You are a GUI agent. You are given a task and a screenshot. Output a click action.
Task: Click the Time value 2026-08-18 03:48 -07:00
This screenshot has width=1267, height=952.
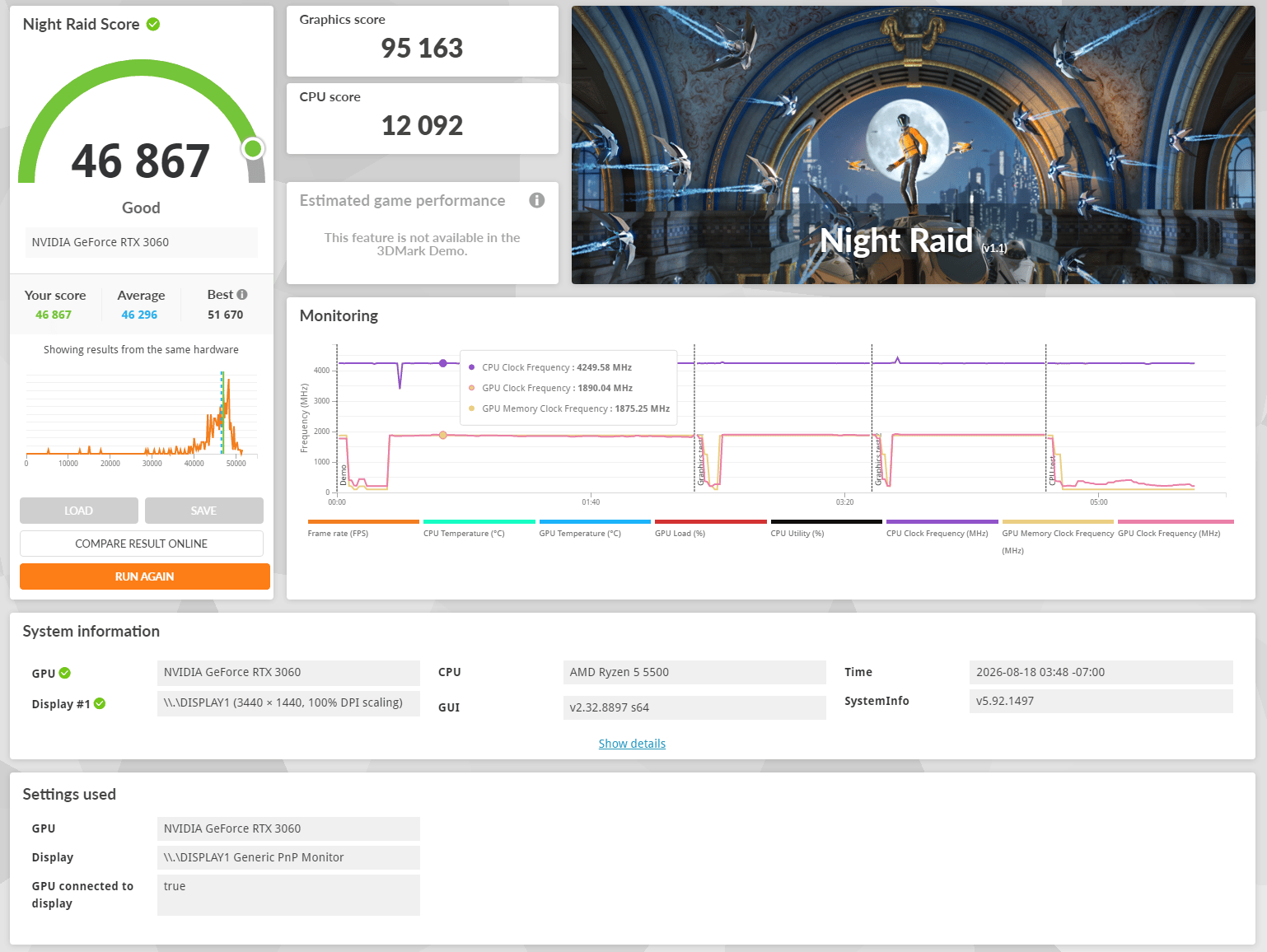[1101, 672]
